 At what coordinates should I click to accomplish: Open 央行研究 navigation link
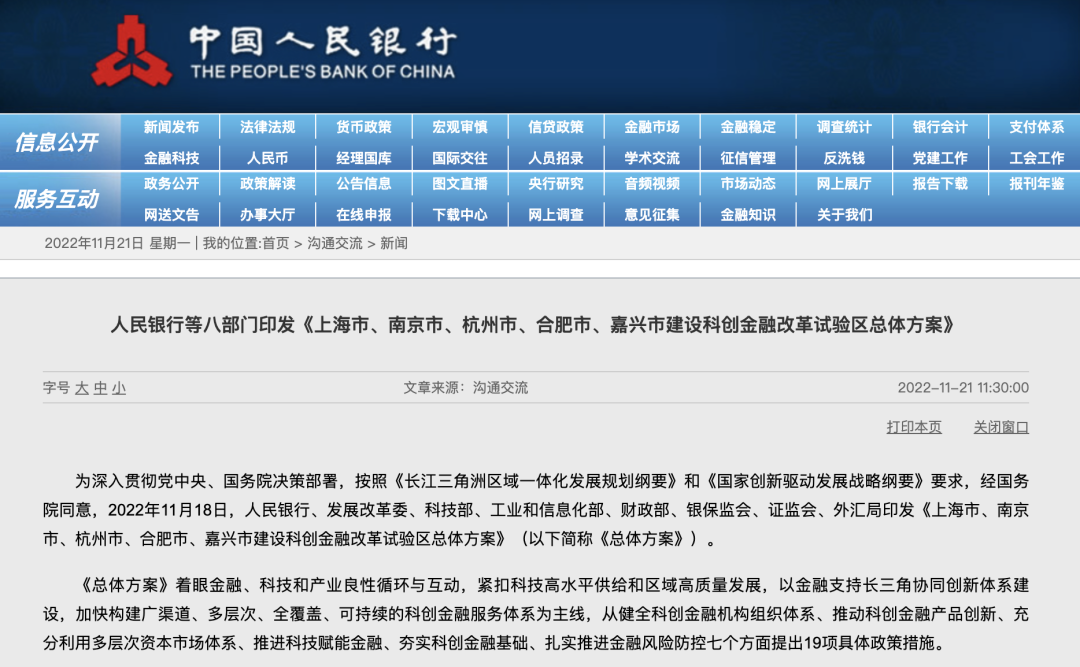[556, 183]
